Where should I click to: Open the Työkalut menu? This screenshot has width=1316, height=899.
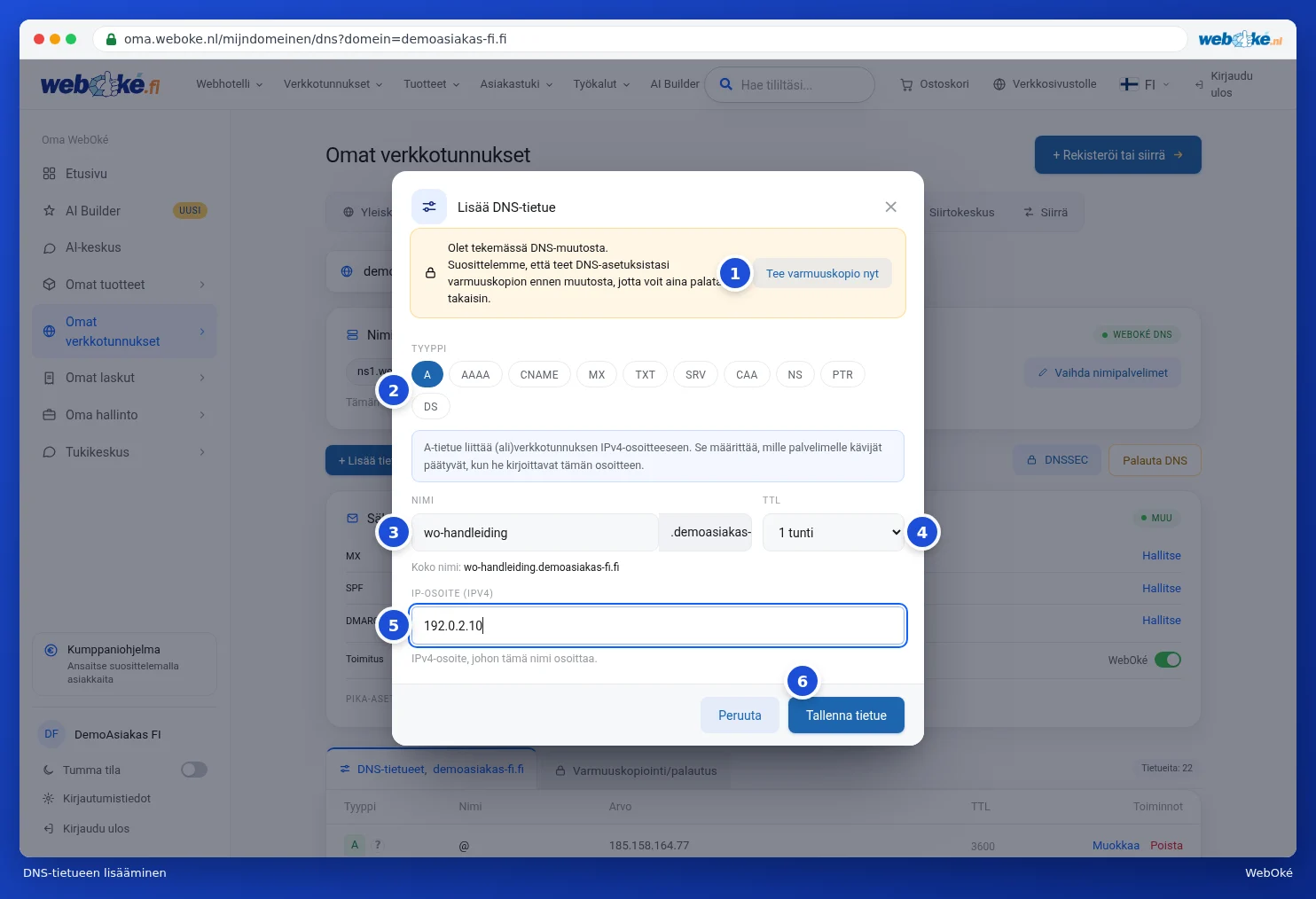pyautogui.click(x=601, y=84)
